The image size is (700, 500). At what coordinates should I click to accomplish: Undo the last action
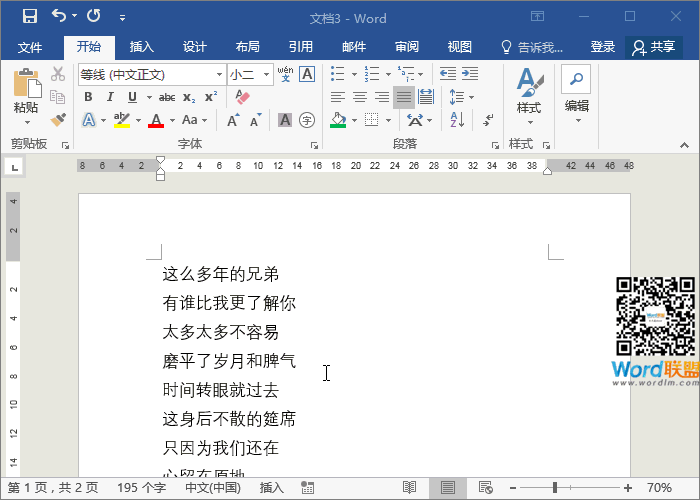click(x=59, y=16)
